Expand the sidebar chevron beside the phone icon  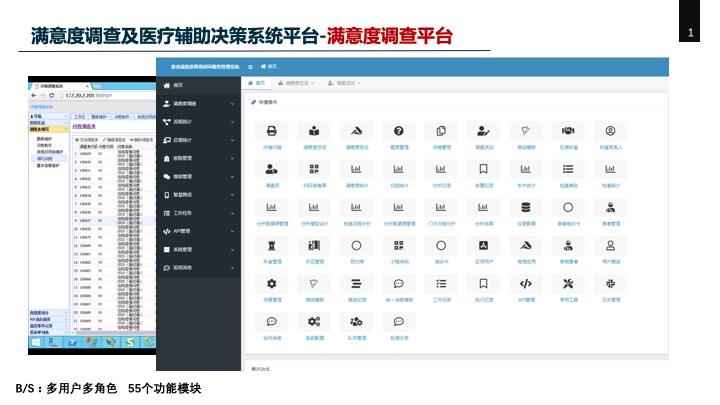tap(232, 195)
